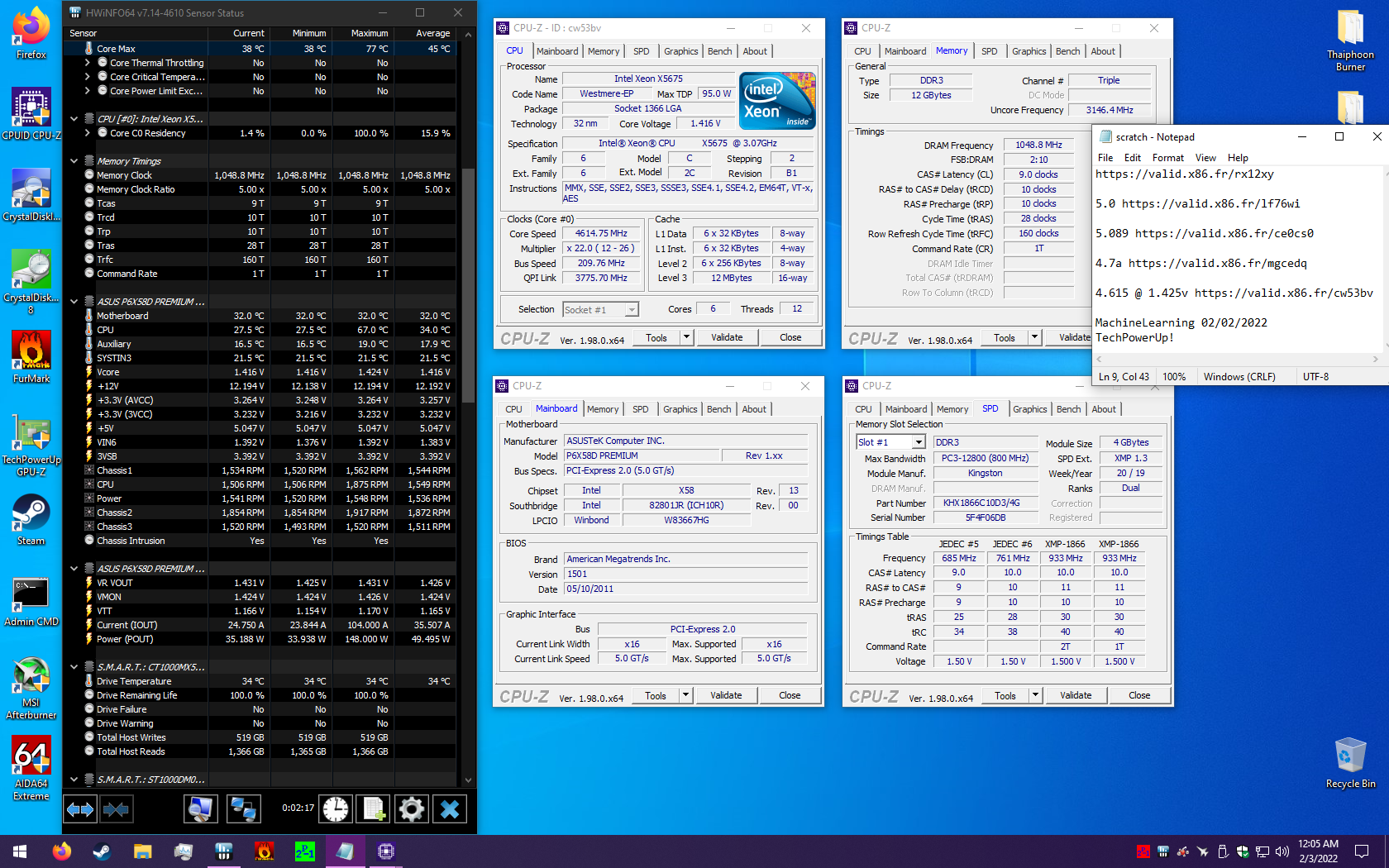Select Thaiphoon Burner desktop folder
Viewport: 1389px width, 868px height.
tap(1350, 40)
